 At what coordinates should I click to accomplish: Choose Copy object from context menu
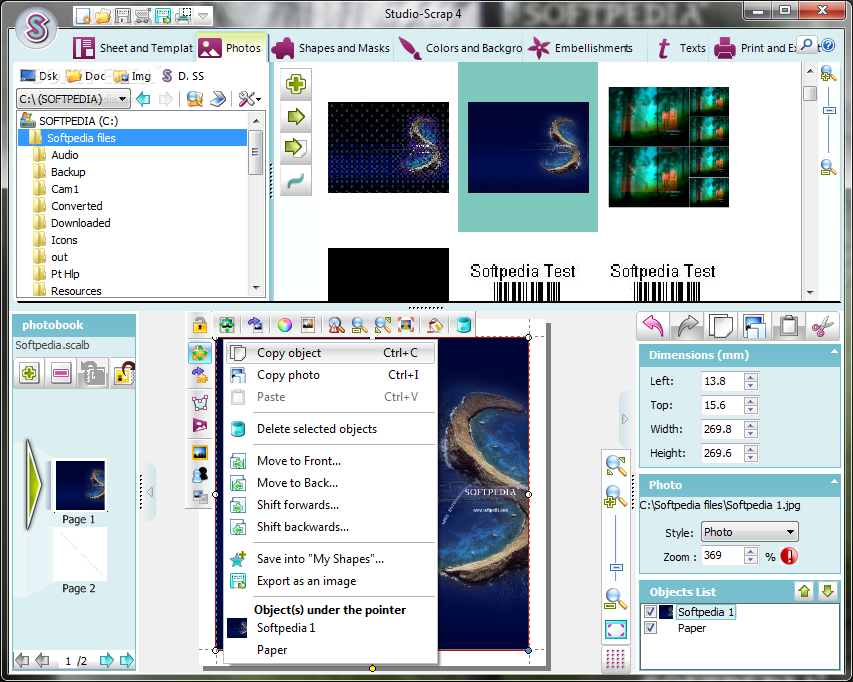click(x=330, y=353)
